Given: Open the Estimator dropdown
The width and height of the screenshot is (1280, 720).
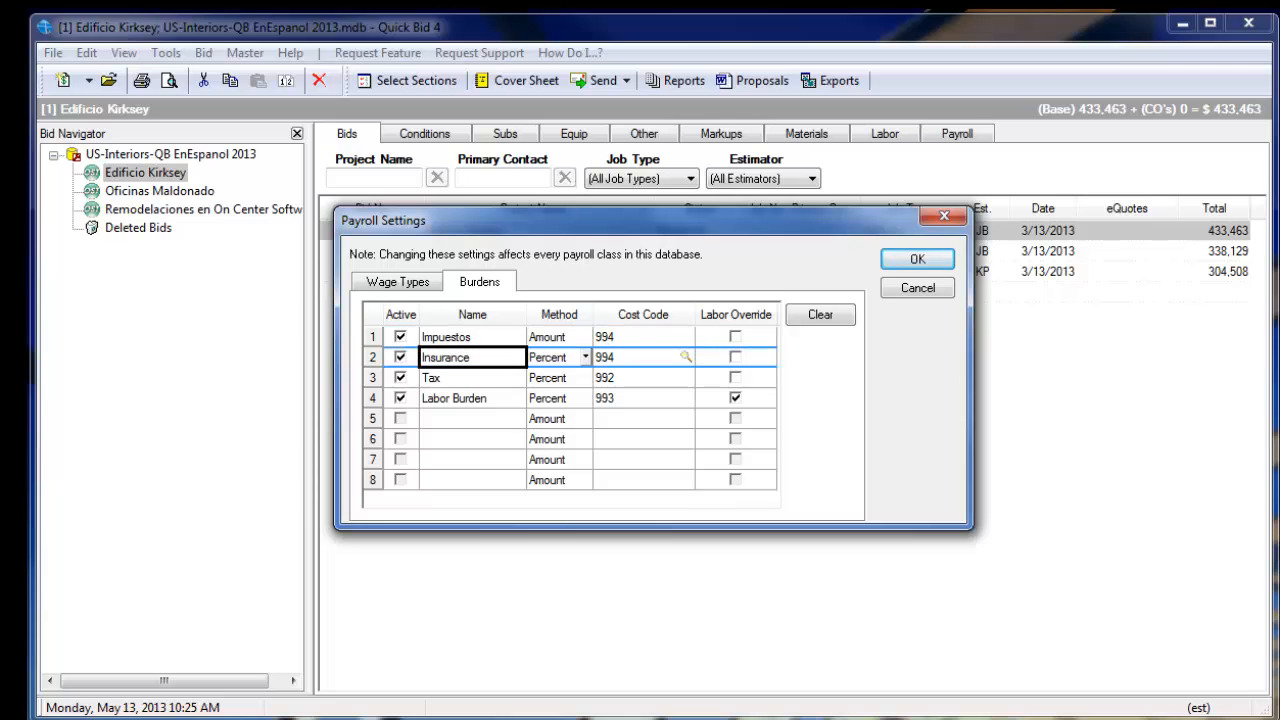Looking at the screenshot, I should pos(812,179).
